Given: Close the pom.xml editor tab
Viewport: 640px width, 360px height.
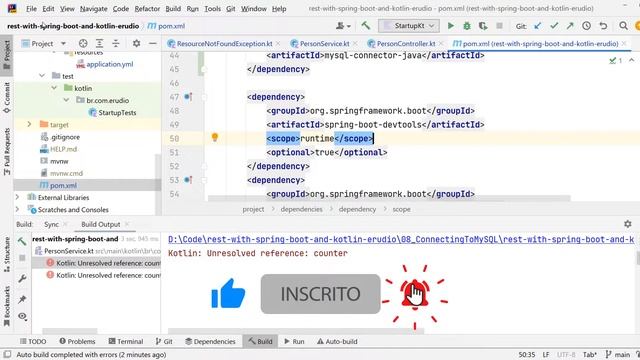Looking at the screenshot, I should coord(624,43).
